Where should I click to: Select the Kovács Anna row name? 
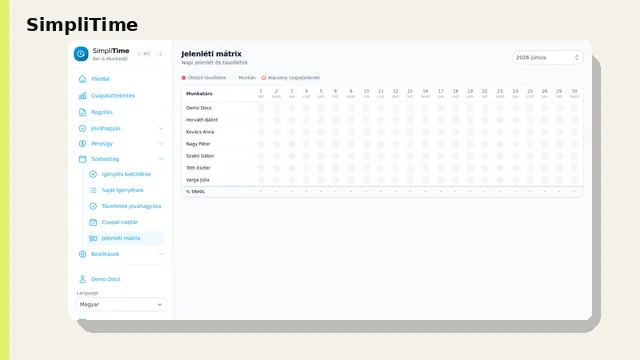coord(200,132)
